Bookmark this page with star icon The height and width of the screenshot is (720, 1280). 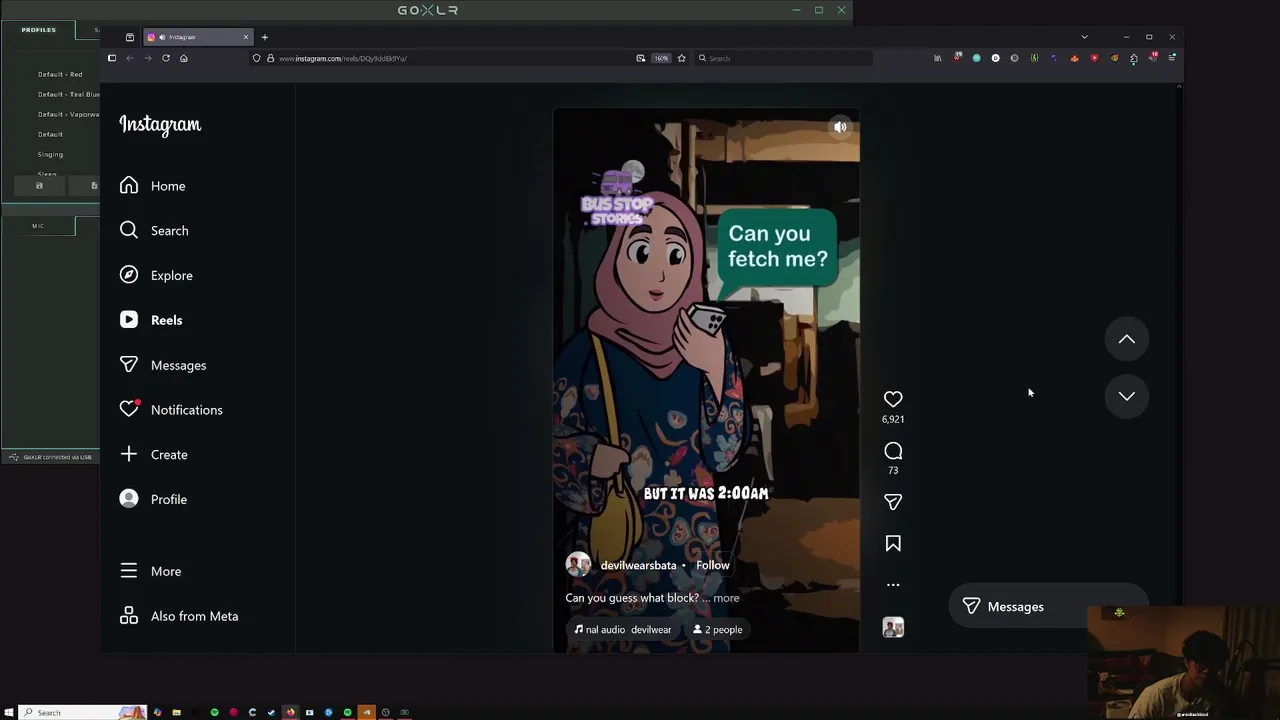coord(681,58)
